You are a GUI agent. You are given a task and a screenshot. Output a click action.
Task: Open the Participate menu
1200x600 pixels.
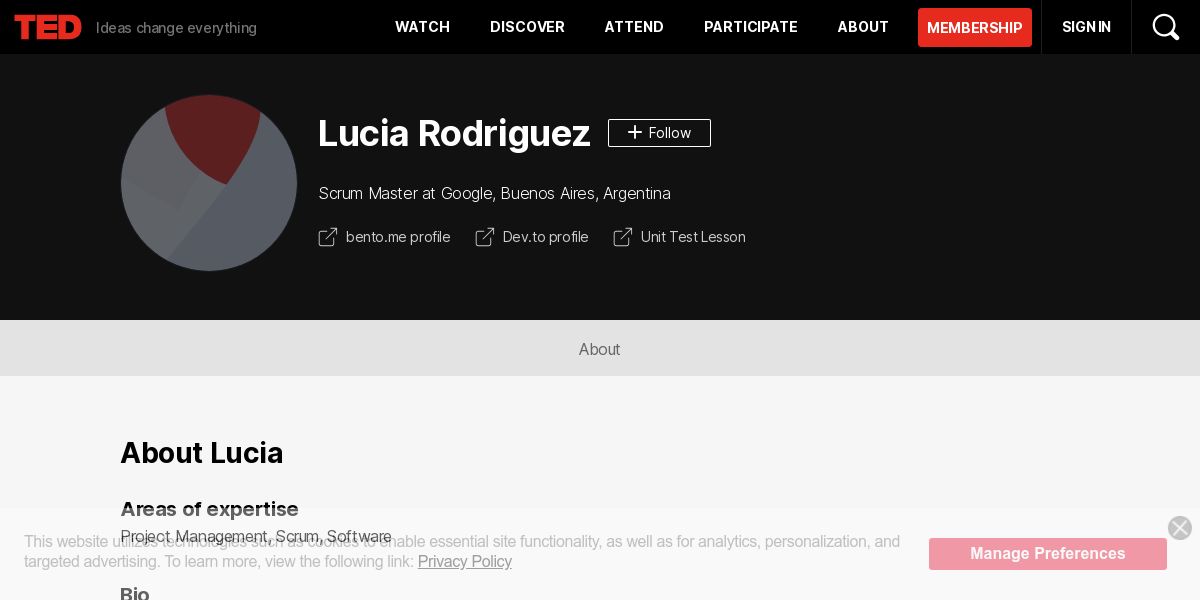pos(751,27)
